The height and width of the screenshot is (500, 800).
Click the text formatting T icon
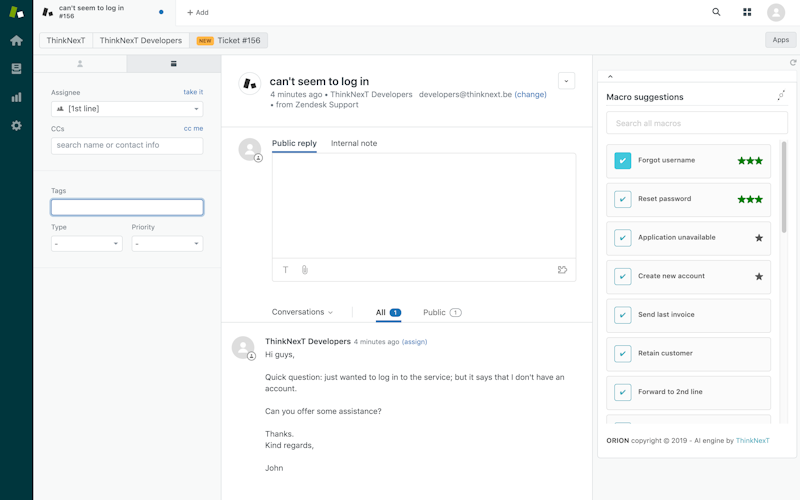coord(285,270)
